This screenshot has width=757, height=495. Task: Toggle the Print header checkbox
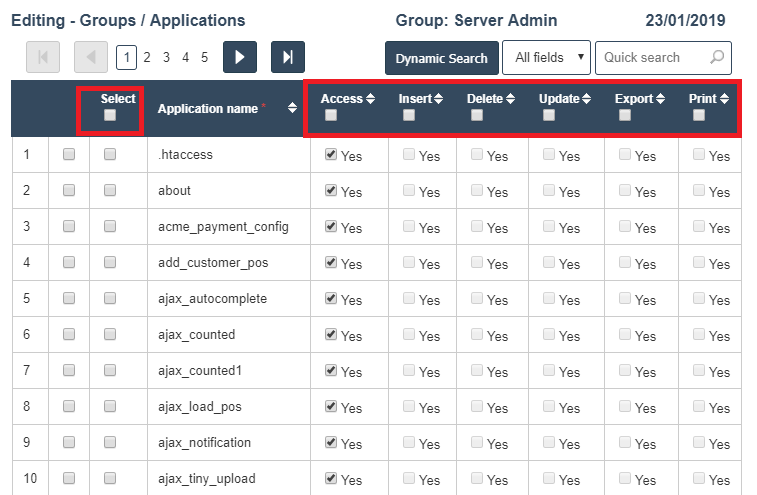point(699,115)
